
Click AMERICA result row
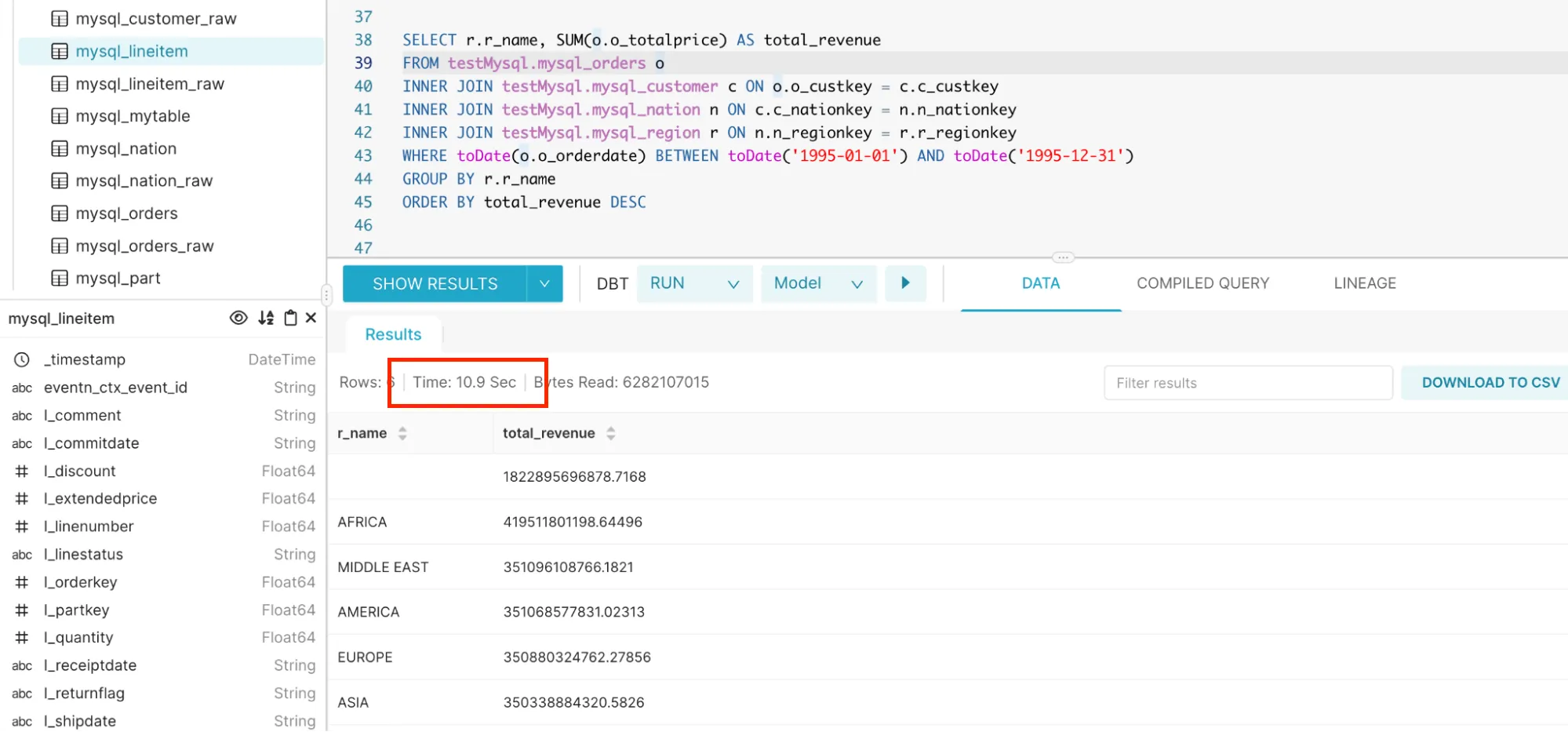(948, 612)
